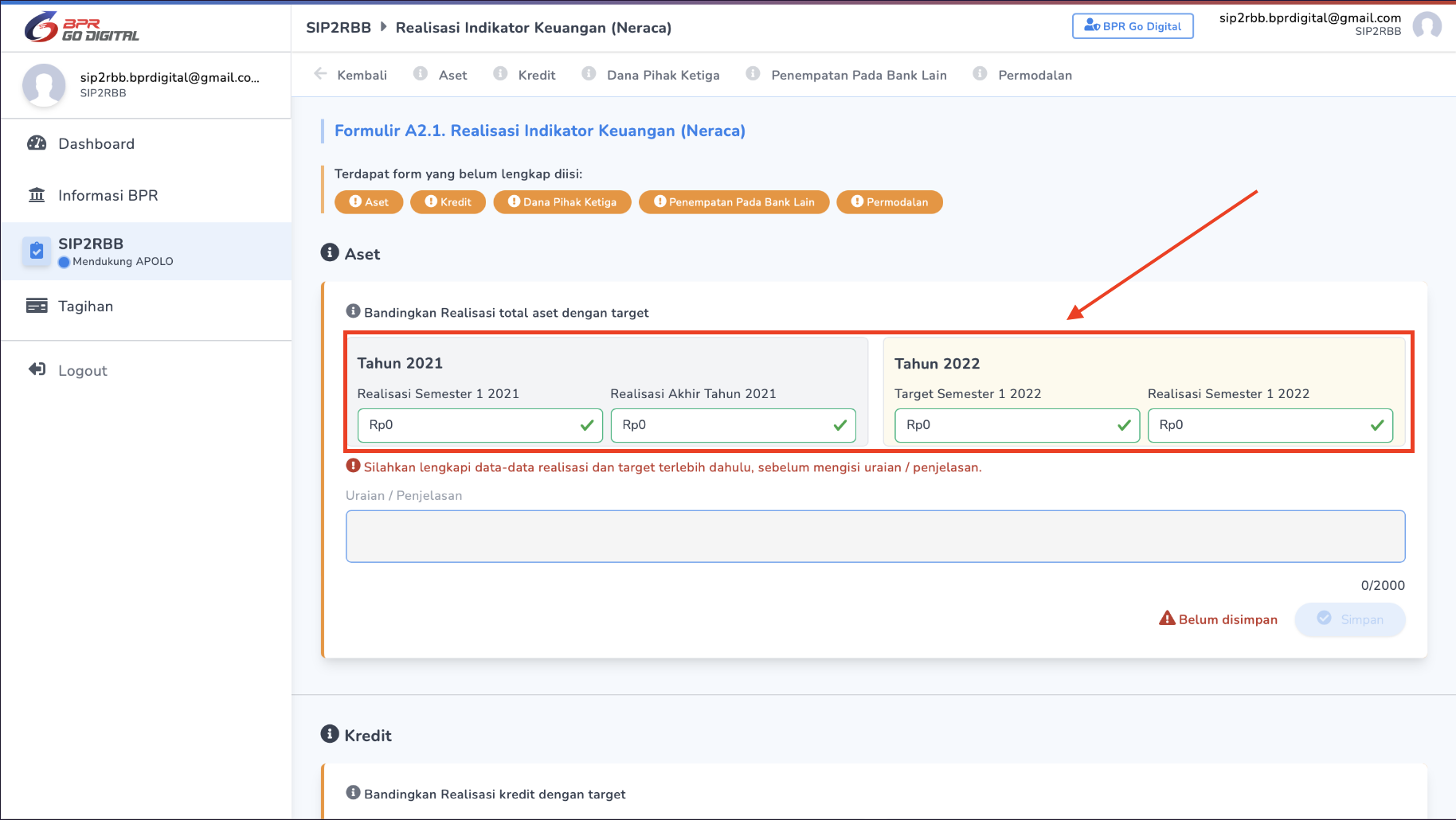Viewport: 1456px width, 820px height.
Task: Click the checkmark in Realisasi Akhir Tahun 2021
Action: pos(840,425)
